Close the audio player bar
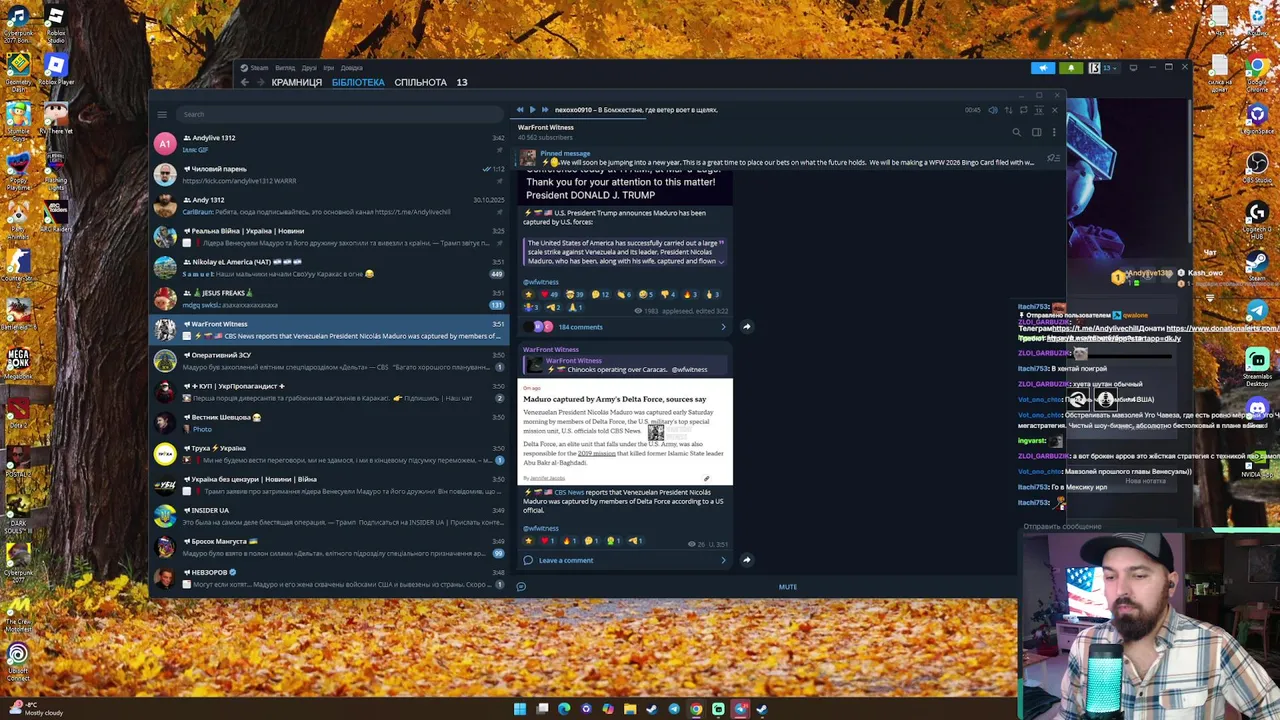 1054,110
